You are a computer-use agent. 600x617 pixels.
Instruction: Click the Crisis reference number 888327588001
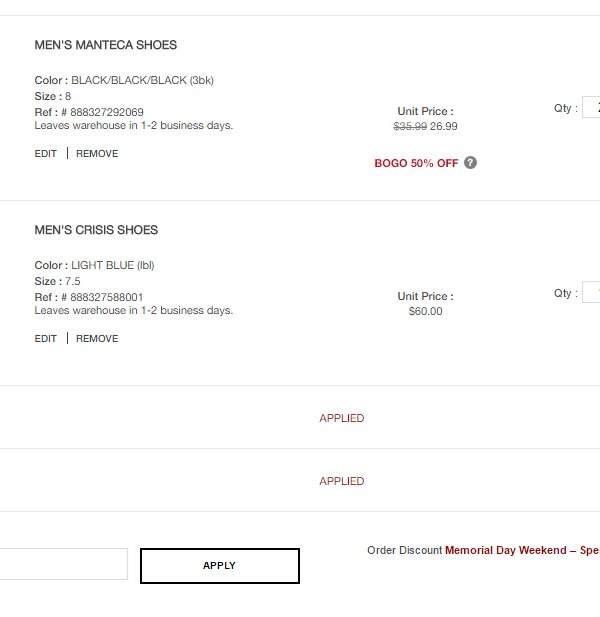(x=107, y=297)
